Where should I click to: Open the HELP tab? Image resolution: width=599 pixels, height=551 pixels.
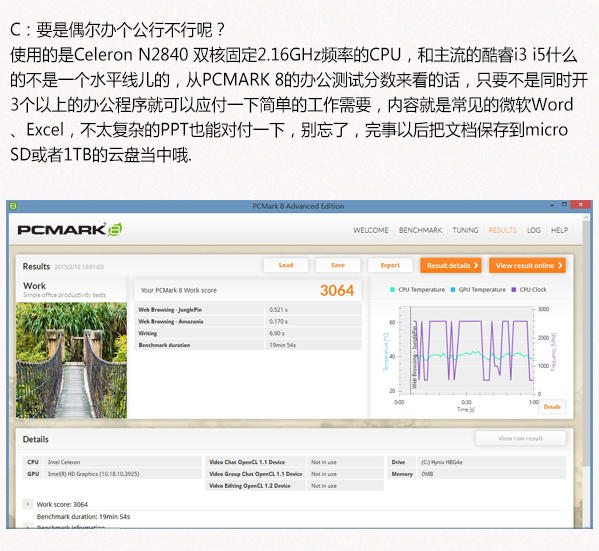pyautogui.click(x=559, y=230)
